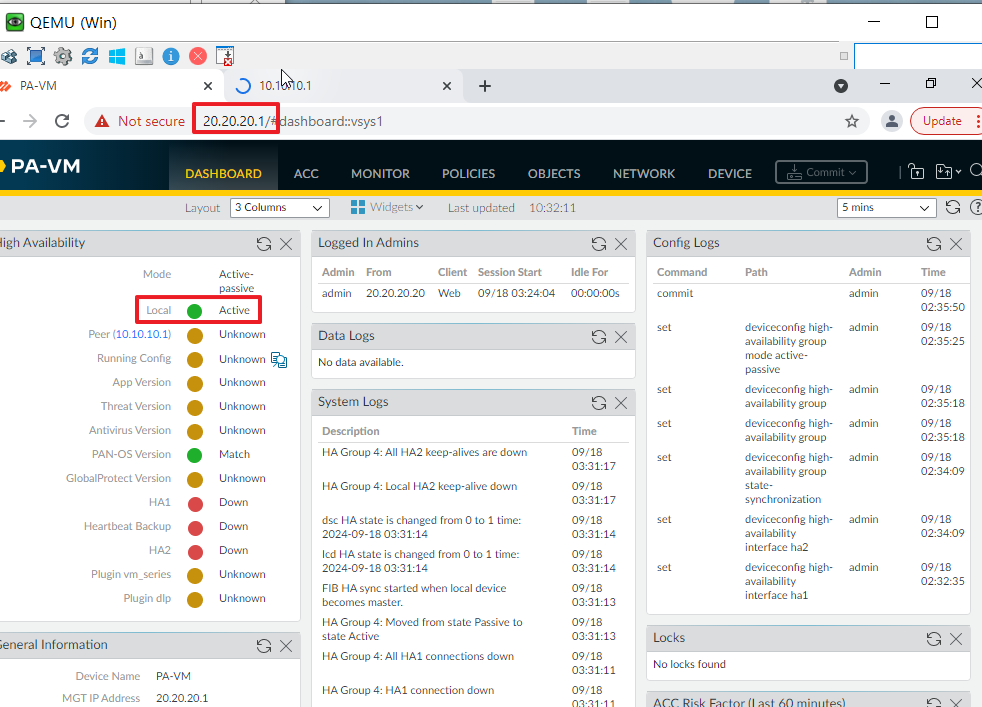The image size is (982, 707).
Task: Click the red disconnect X icon in QEMU toolbar
Action: click(x=198, y=56)
